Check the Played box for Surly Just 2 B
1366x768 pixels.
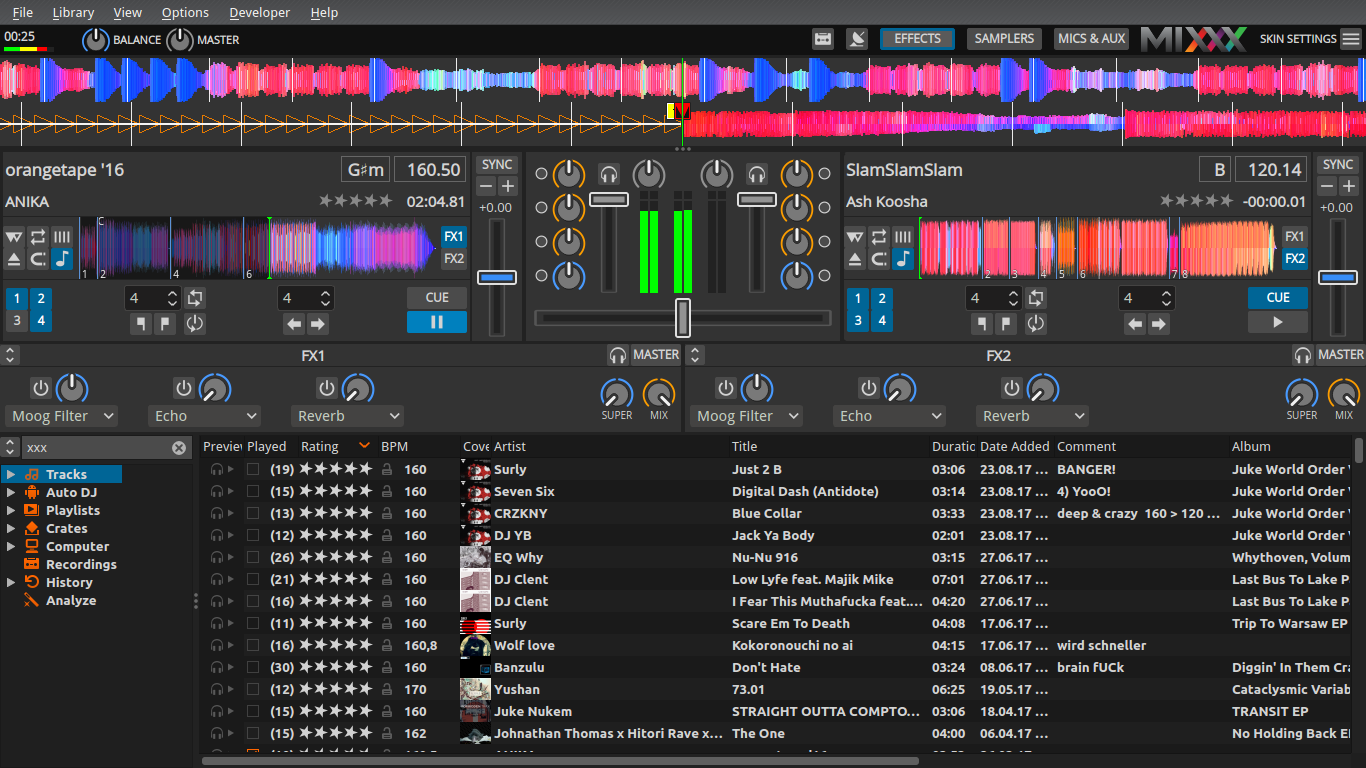click(x=253, y=469)
